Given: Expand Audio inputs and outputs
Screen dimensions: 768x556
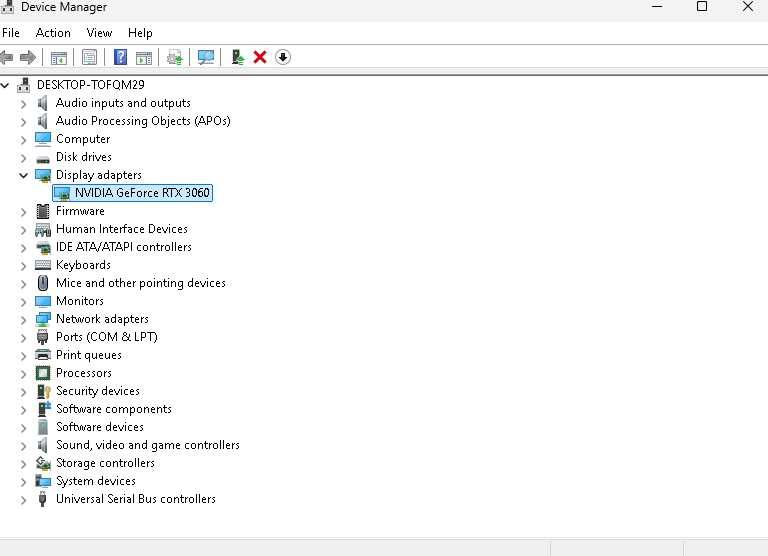Looking at the screenshot, I should pos(23,103).
